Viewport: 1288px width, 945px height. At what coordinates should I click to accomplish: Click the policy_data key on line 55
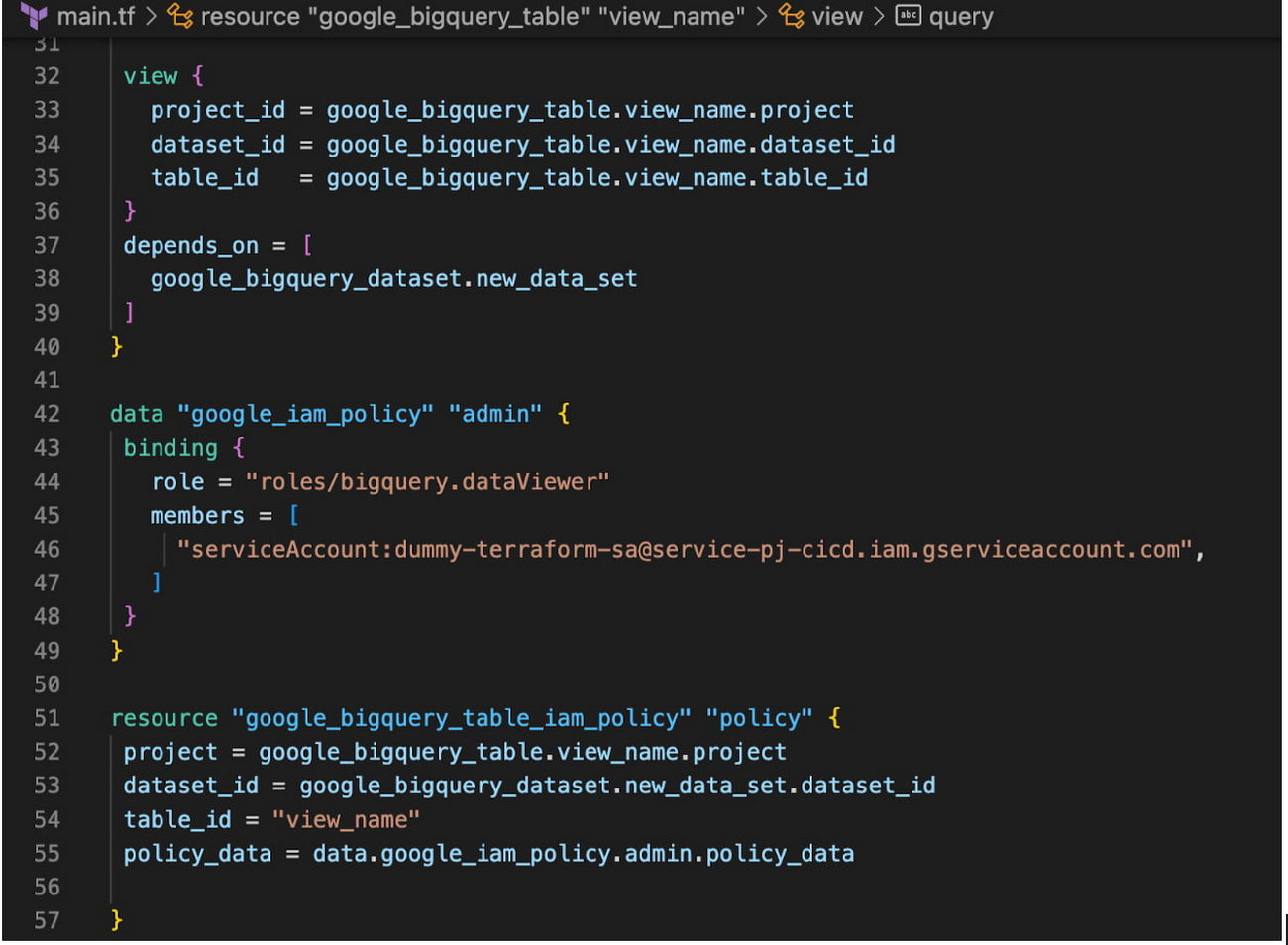pyautogui.click(x=197, y=854)
